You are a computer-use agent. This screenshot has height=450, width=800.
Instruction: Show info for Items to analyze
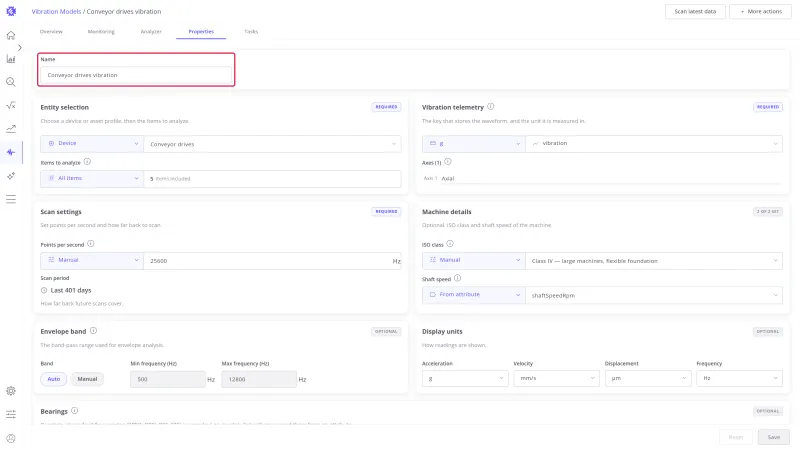point(87,162)
